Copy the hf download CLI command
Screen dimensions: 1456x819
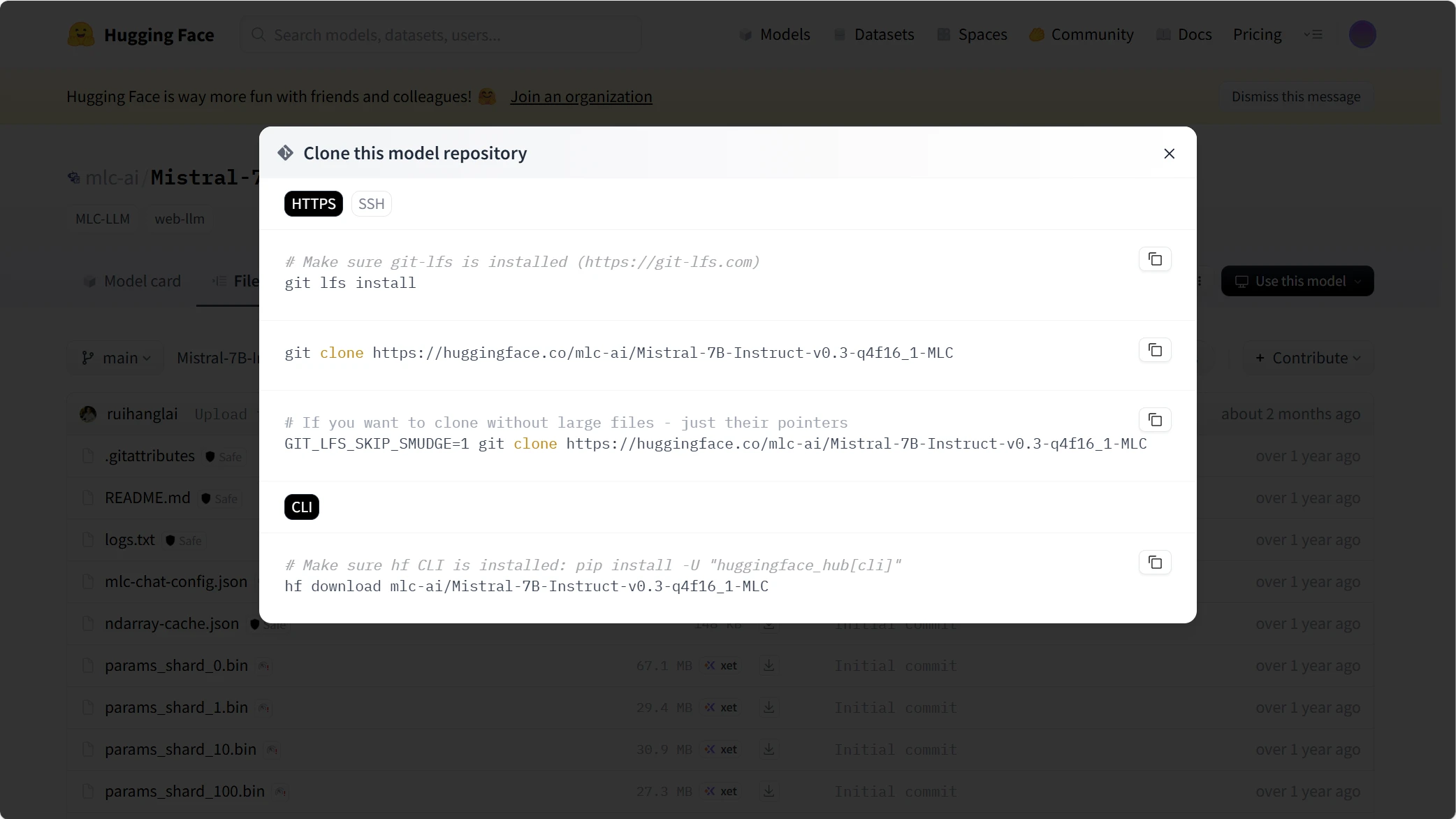(x=1155, y=563)
